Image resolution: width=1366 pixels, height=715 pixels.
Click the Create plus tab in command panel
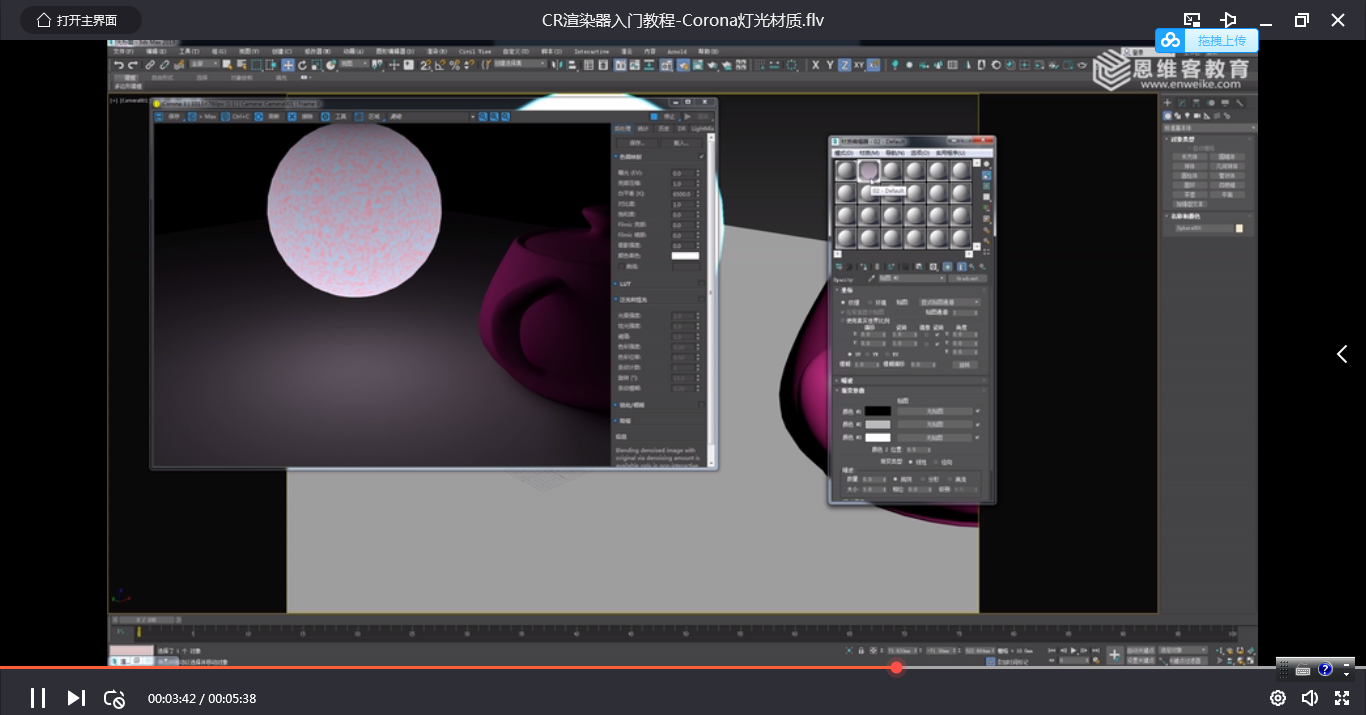pyautogui.click(x=1167, y=103)
